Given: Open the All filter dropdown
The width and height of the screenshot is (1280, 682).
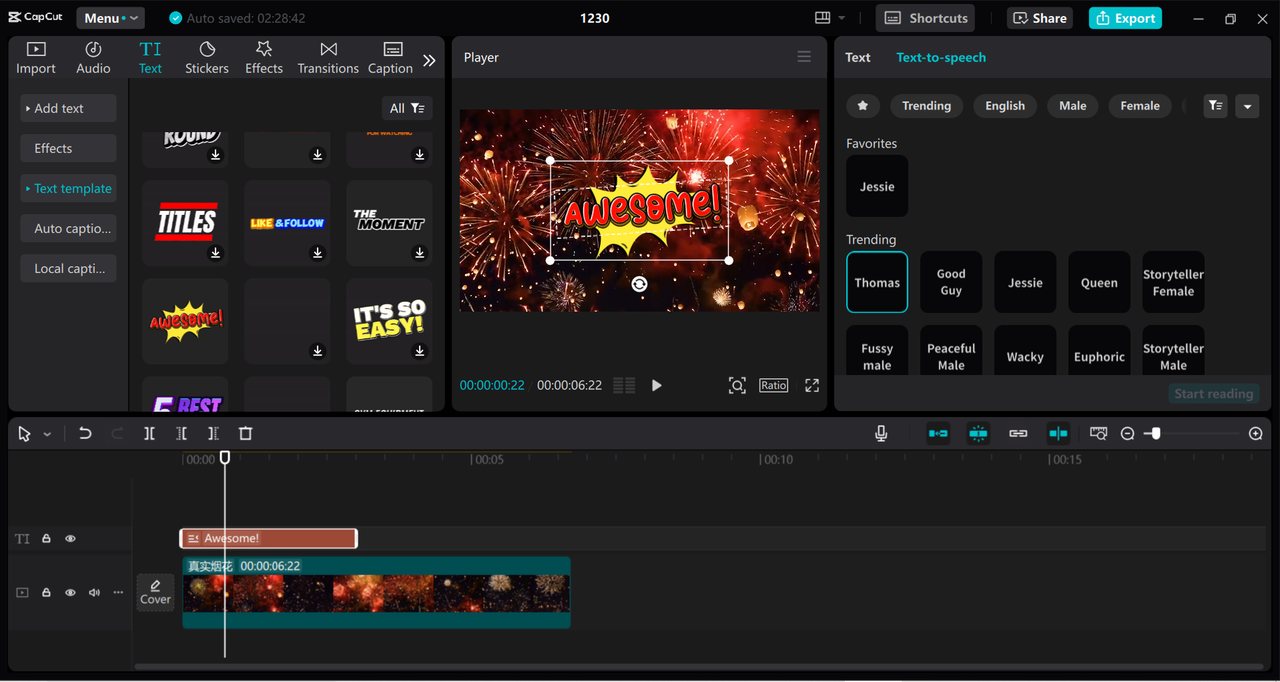Looking at the screenshot, I should tap(407, 108).
